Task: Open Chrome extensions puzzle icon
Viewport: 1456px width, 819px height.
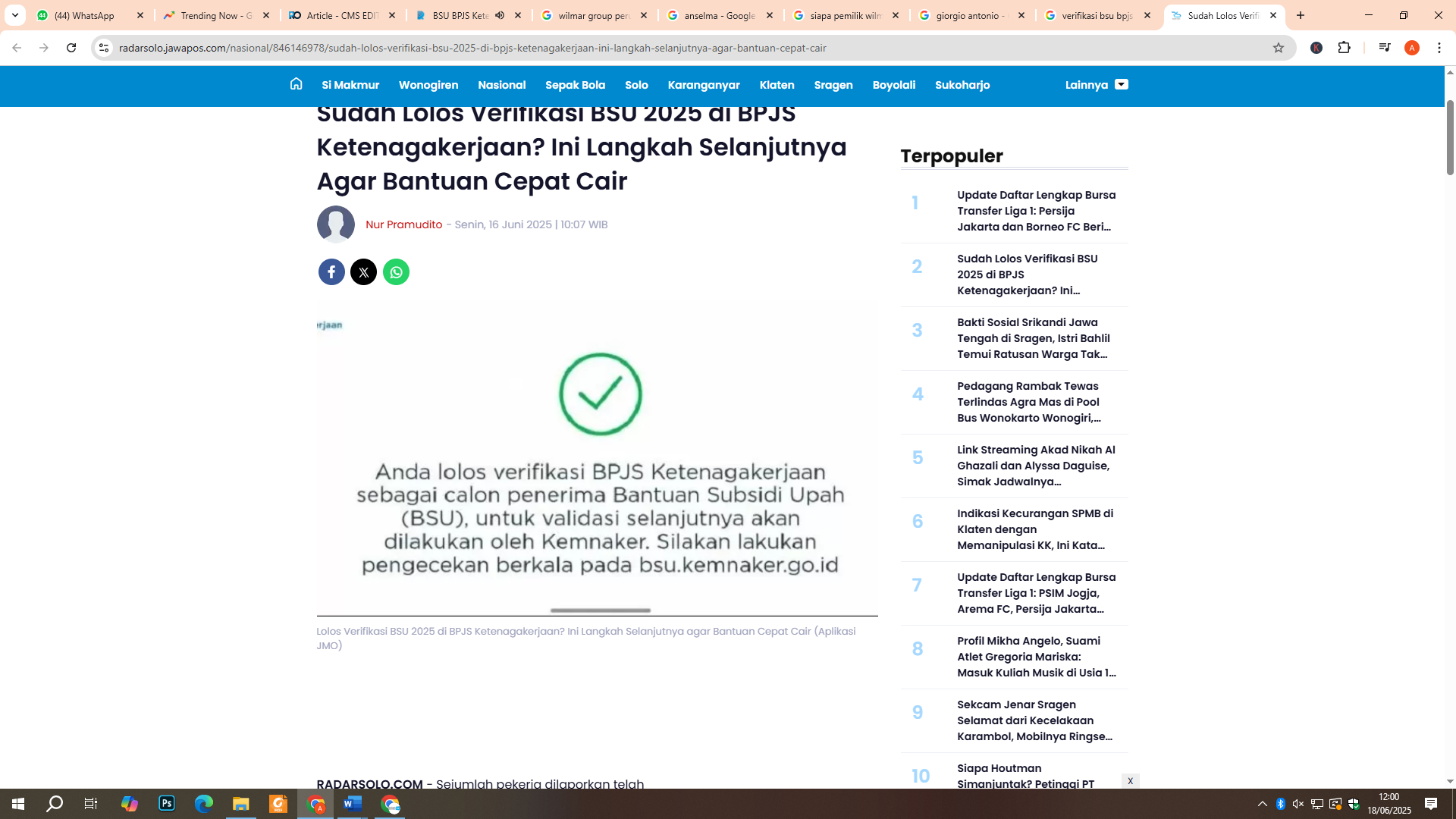Action: click(1345, 48)
